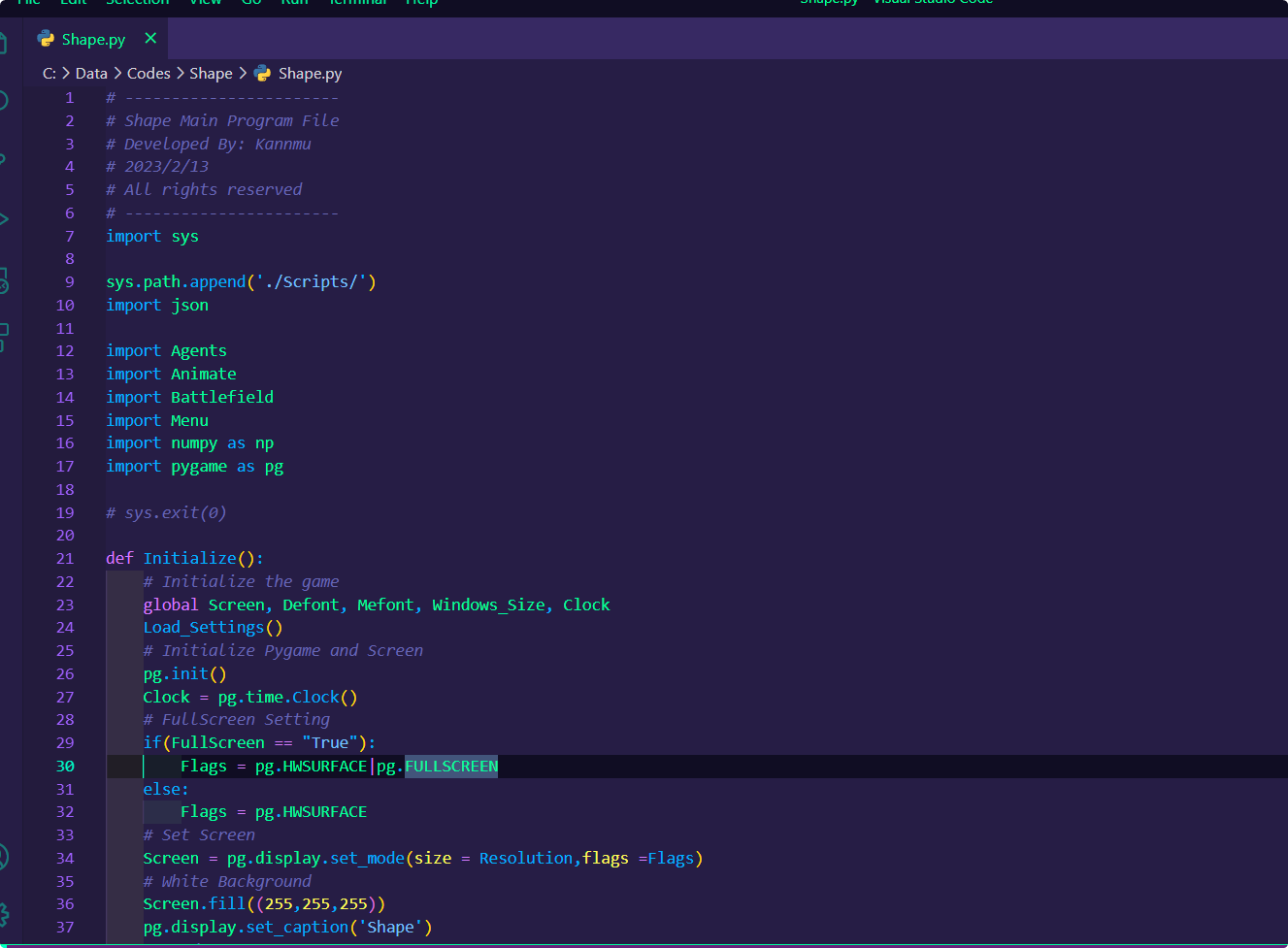Close the Shape.py tab
Screen dimensions: 1288x948
pyautogui.click(x=150, y=38)
